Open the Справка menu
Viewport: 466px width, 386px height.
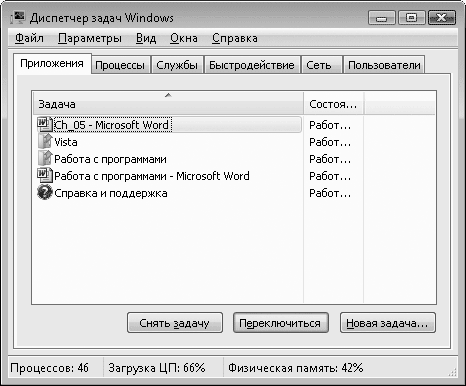pos(235,38)
